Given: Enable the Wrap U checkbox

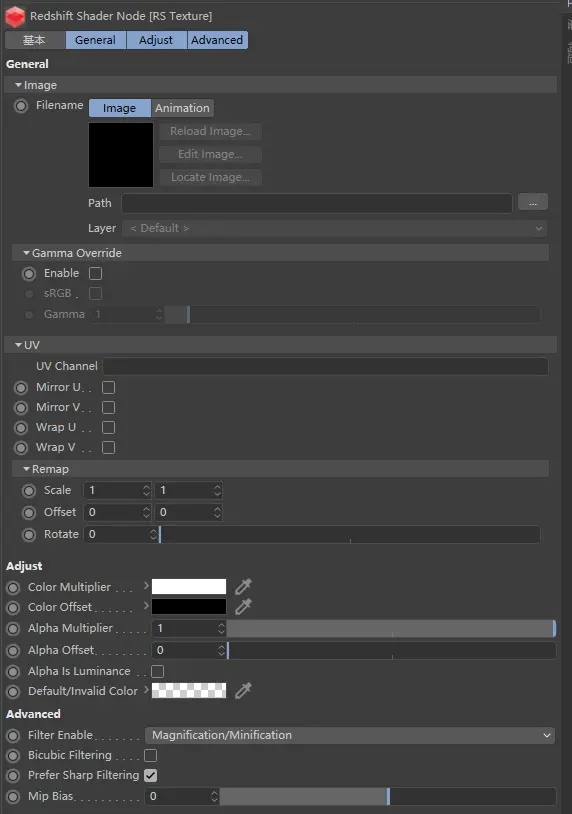Looking at the screenshot, I should [x=108, y=427].
